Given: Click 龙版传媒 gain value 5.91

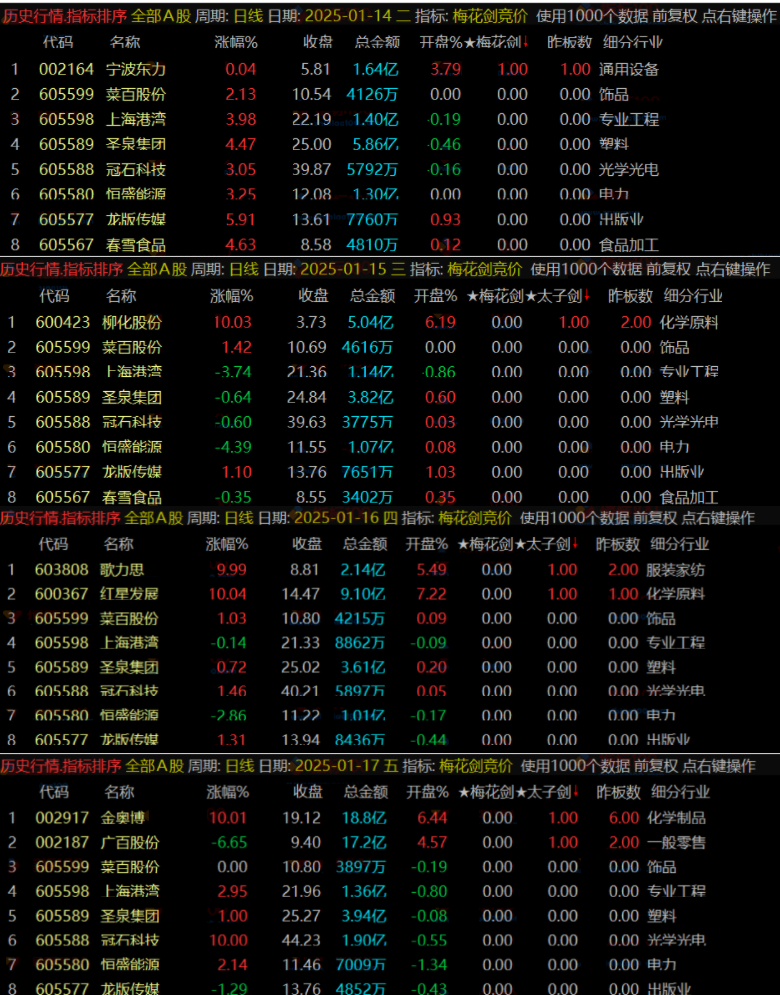Looking at the screenshot, I should (241, 220).
